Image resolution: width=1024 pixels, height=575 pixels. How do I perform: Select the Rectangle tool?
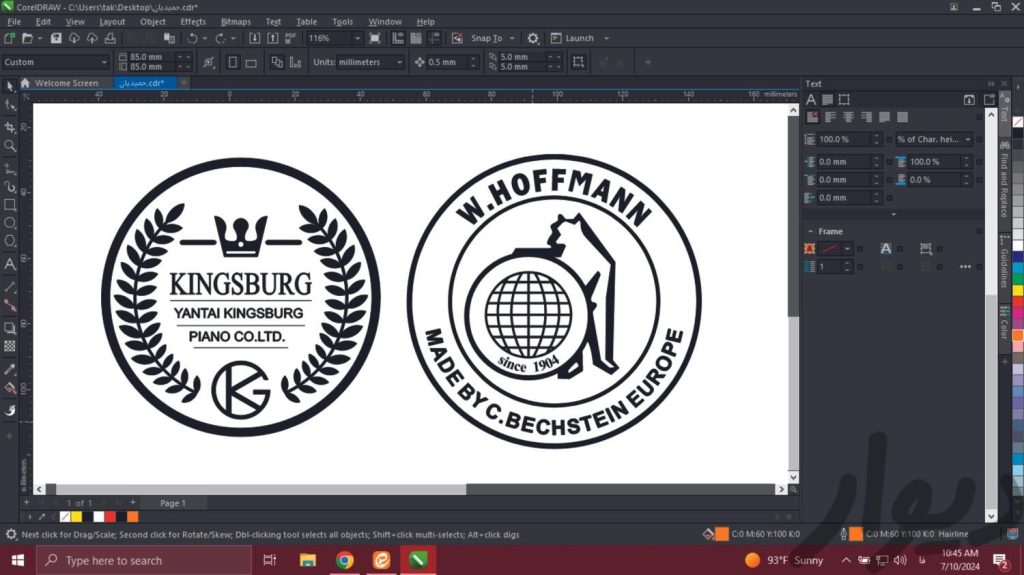click(x=10, y=205)
